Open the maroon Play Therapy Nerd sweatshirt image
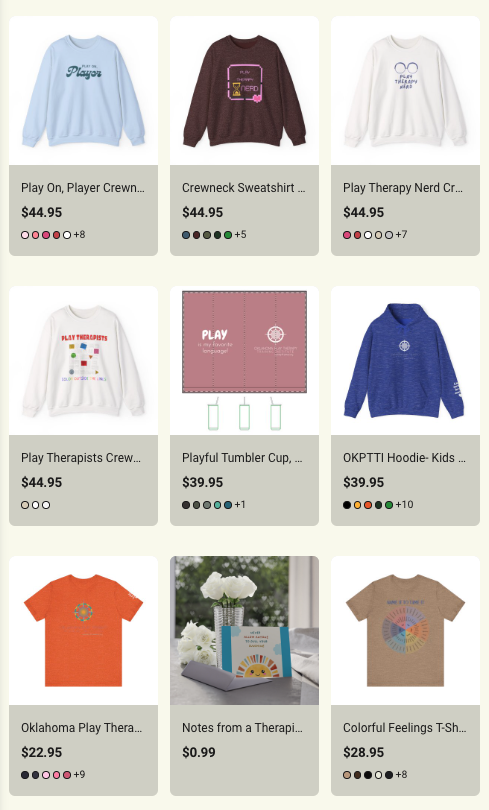This screenshot has height=810, width=489. [x=244, y=90]
